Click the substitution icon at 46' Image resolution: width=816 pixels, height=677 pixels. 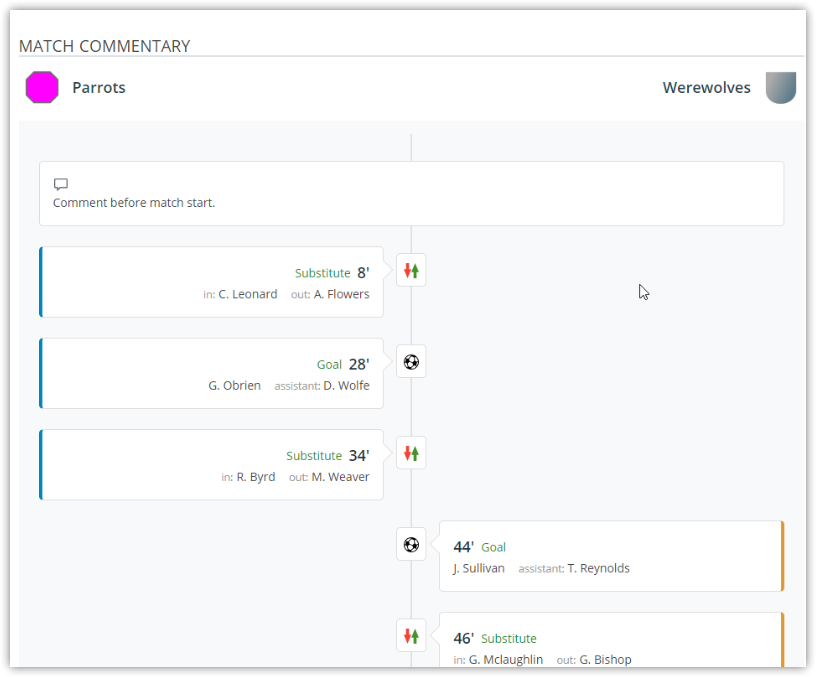pos(411,636)
